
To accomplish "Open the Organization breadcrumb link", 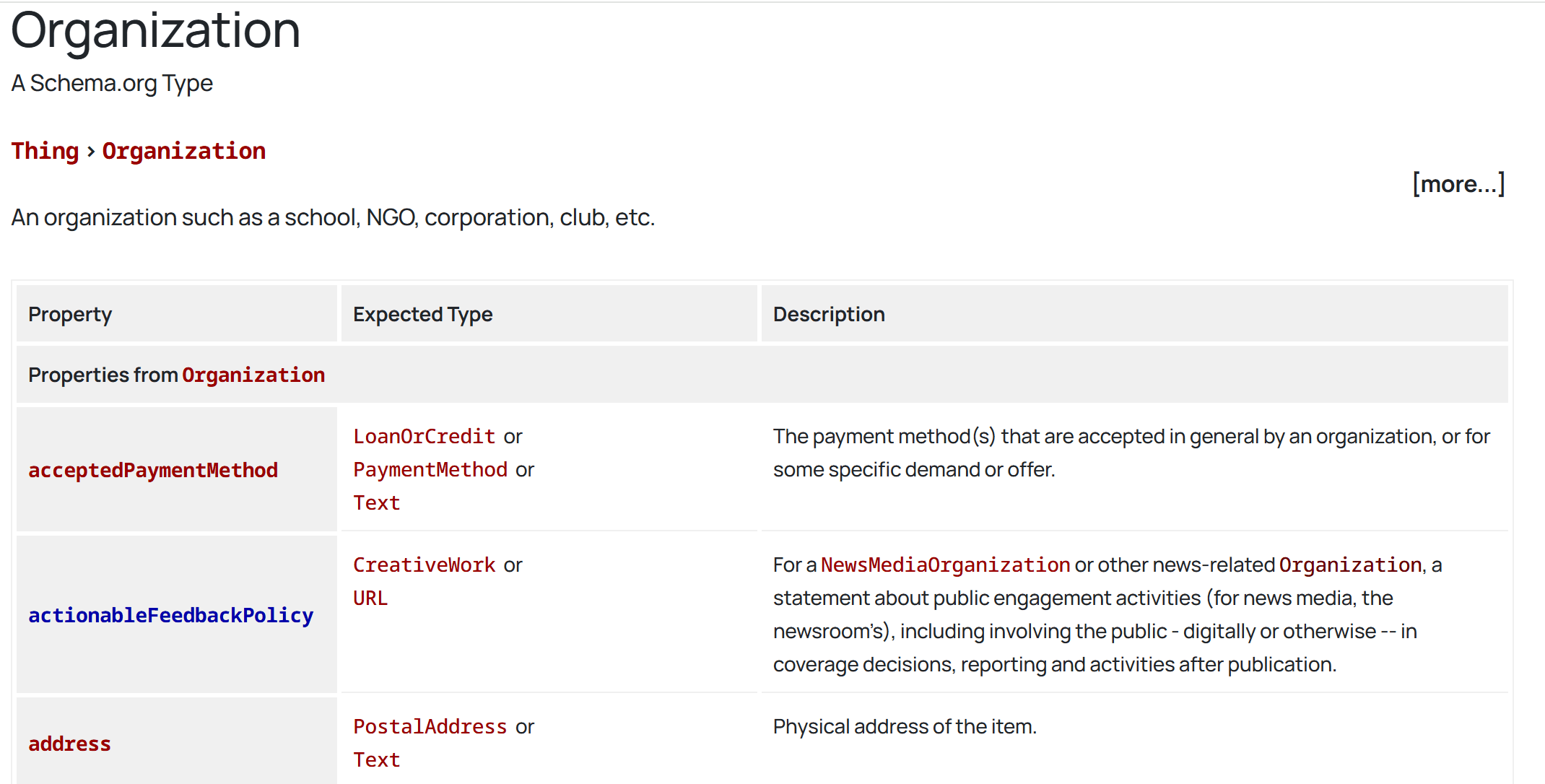I will [x=183, y=151].
